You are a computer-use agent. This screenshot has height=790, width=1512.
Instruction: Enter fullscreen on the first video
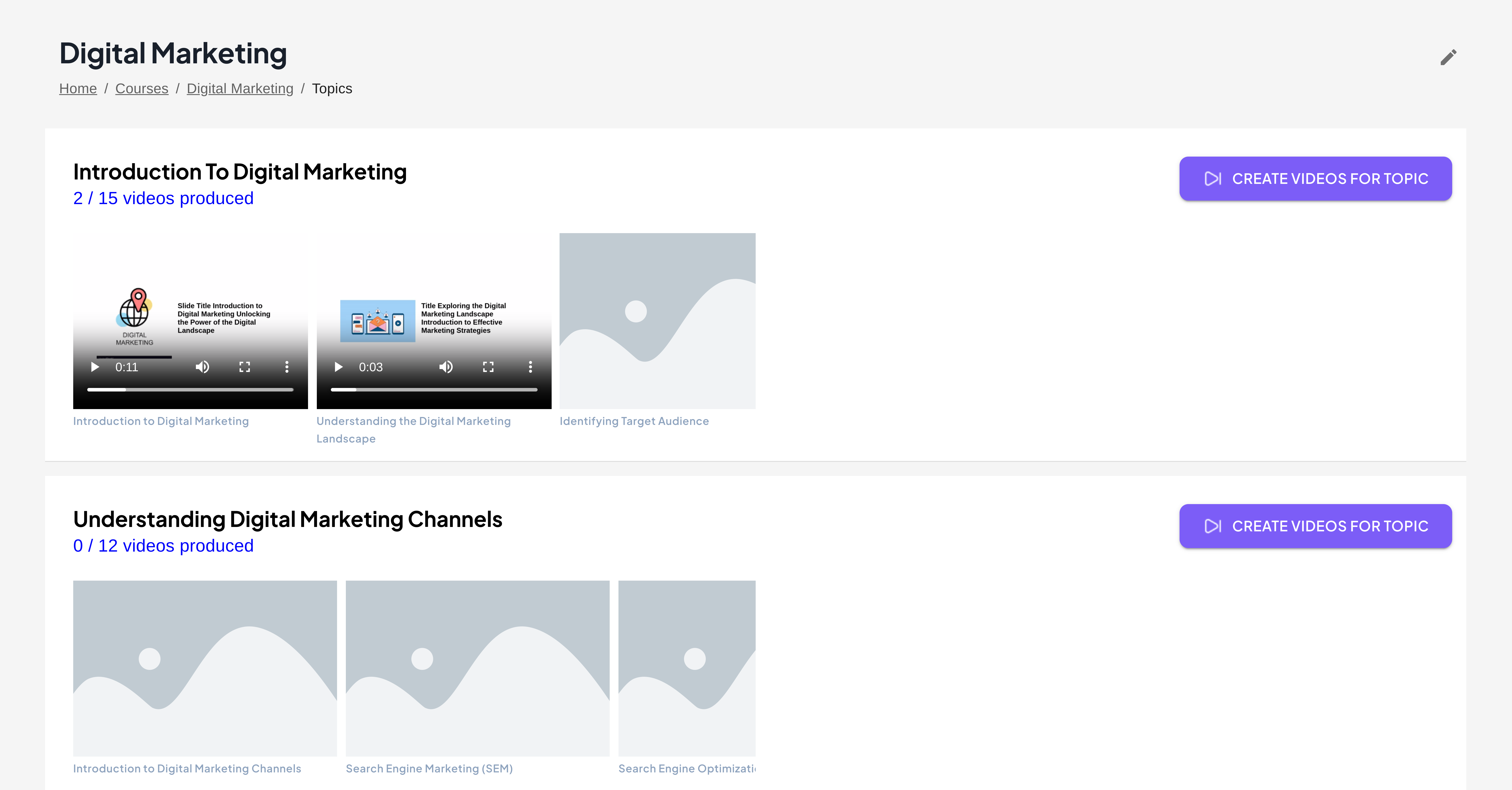[245, 367]
